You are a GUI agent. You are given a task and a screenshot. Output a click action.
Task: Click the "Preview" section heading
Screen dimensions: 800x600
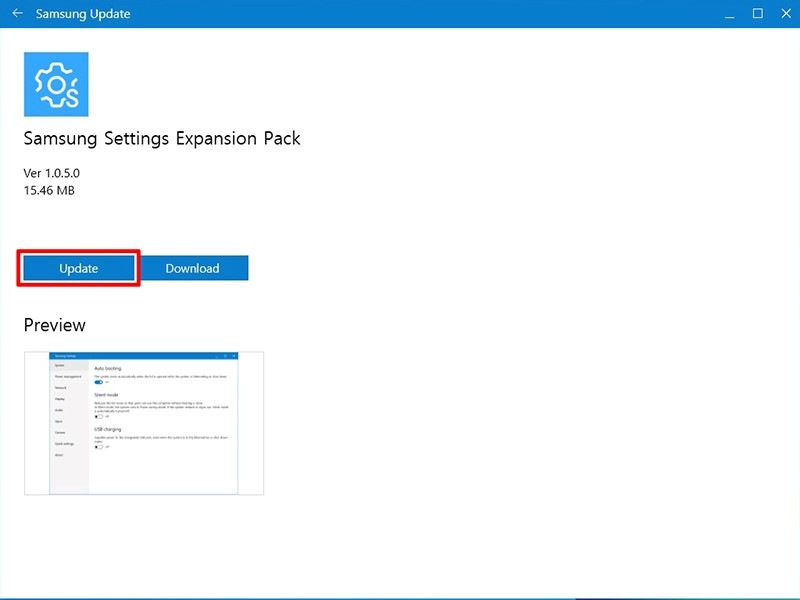pyautogui.click(x=55, y=325)
